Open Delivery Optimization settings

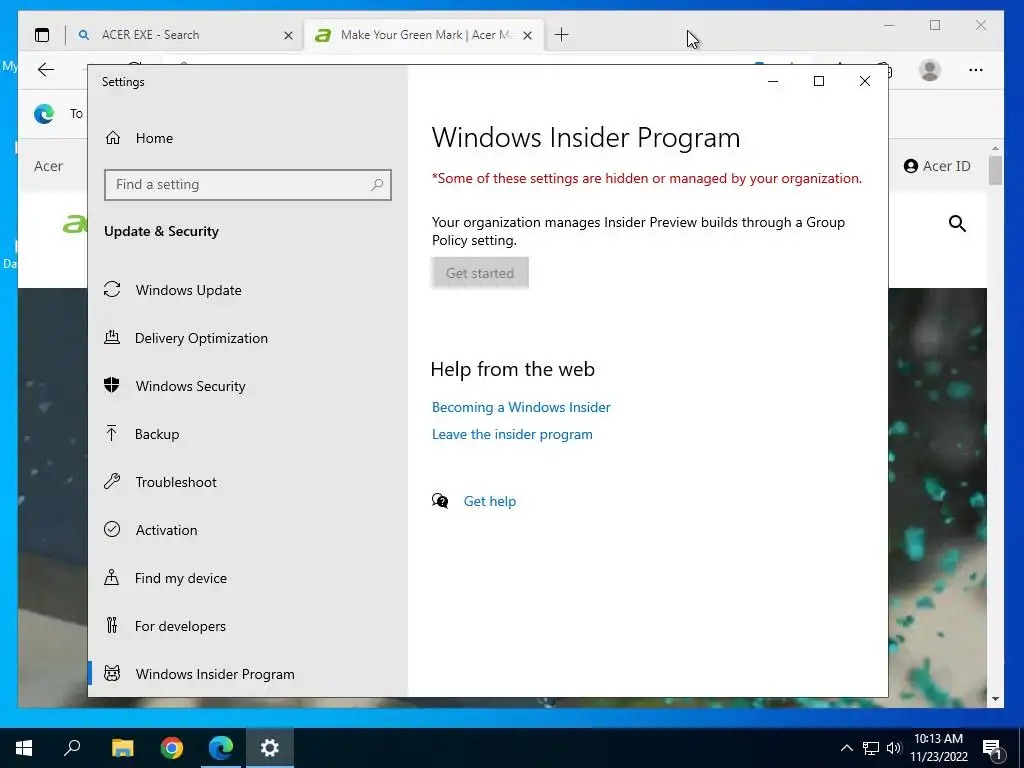[x=201, y=338]
